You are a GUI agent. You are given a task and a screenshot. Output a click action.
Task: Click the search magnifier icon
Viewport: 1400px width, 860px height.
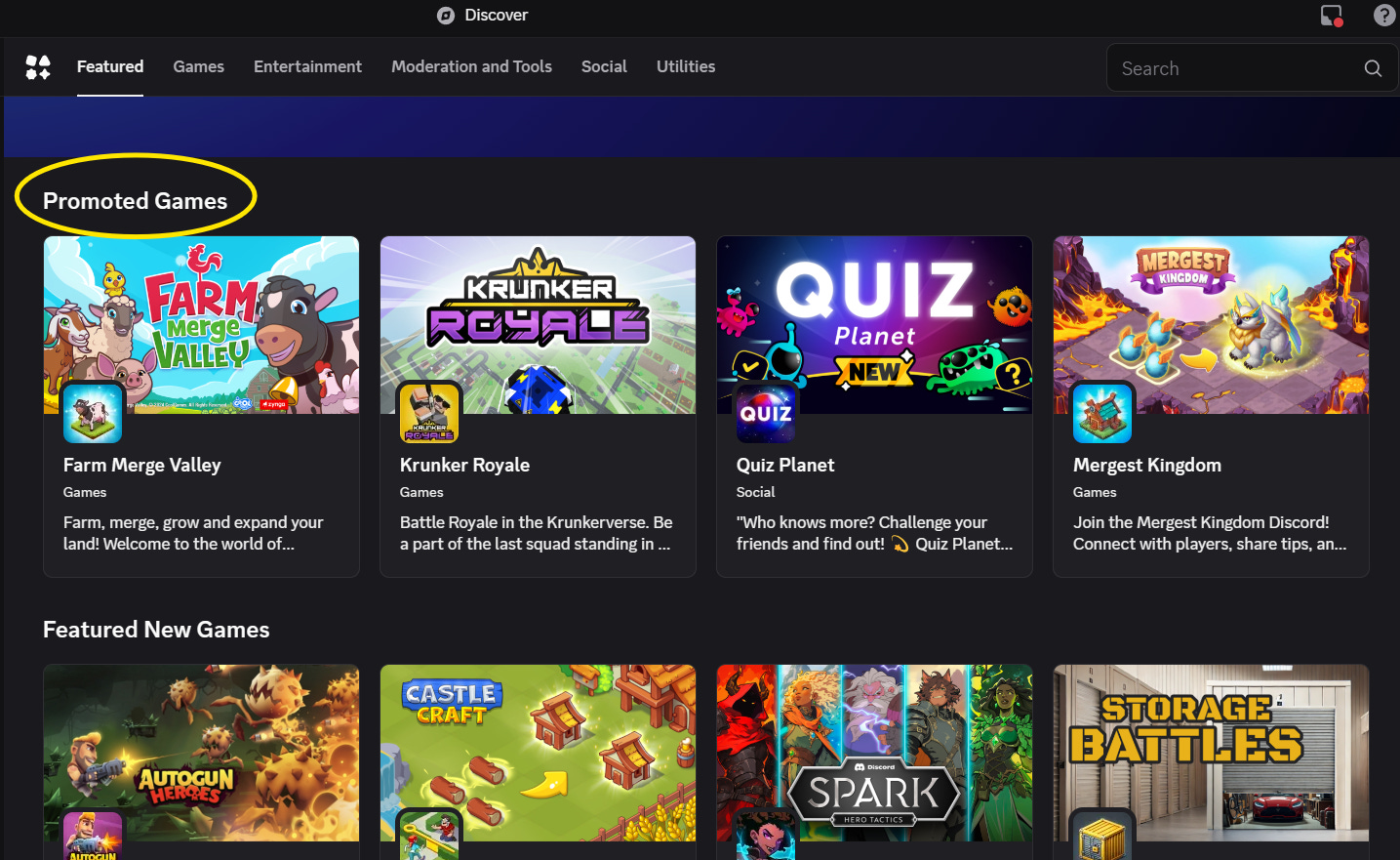pos(1373,68)
